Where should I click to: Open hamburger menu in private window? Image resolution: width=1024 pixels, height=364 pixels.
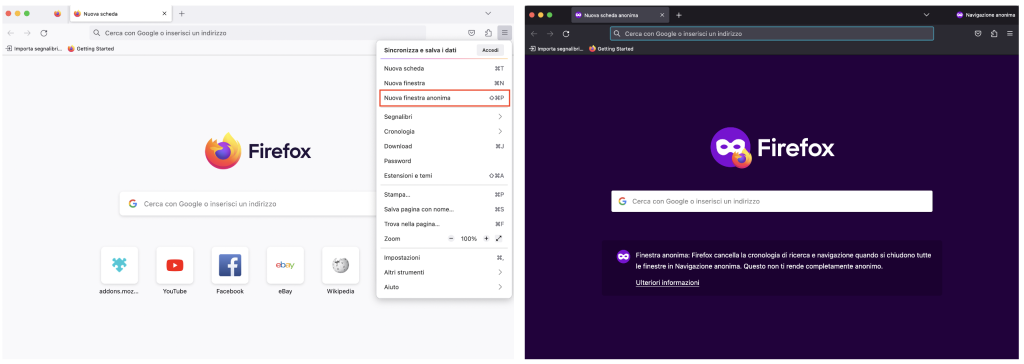coord(1010,33)
